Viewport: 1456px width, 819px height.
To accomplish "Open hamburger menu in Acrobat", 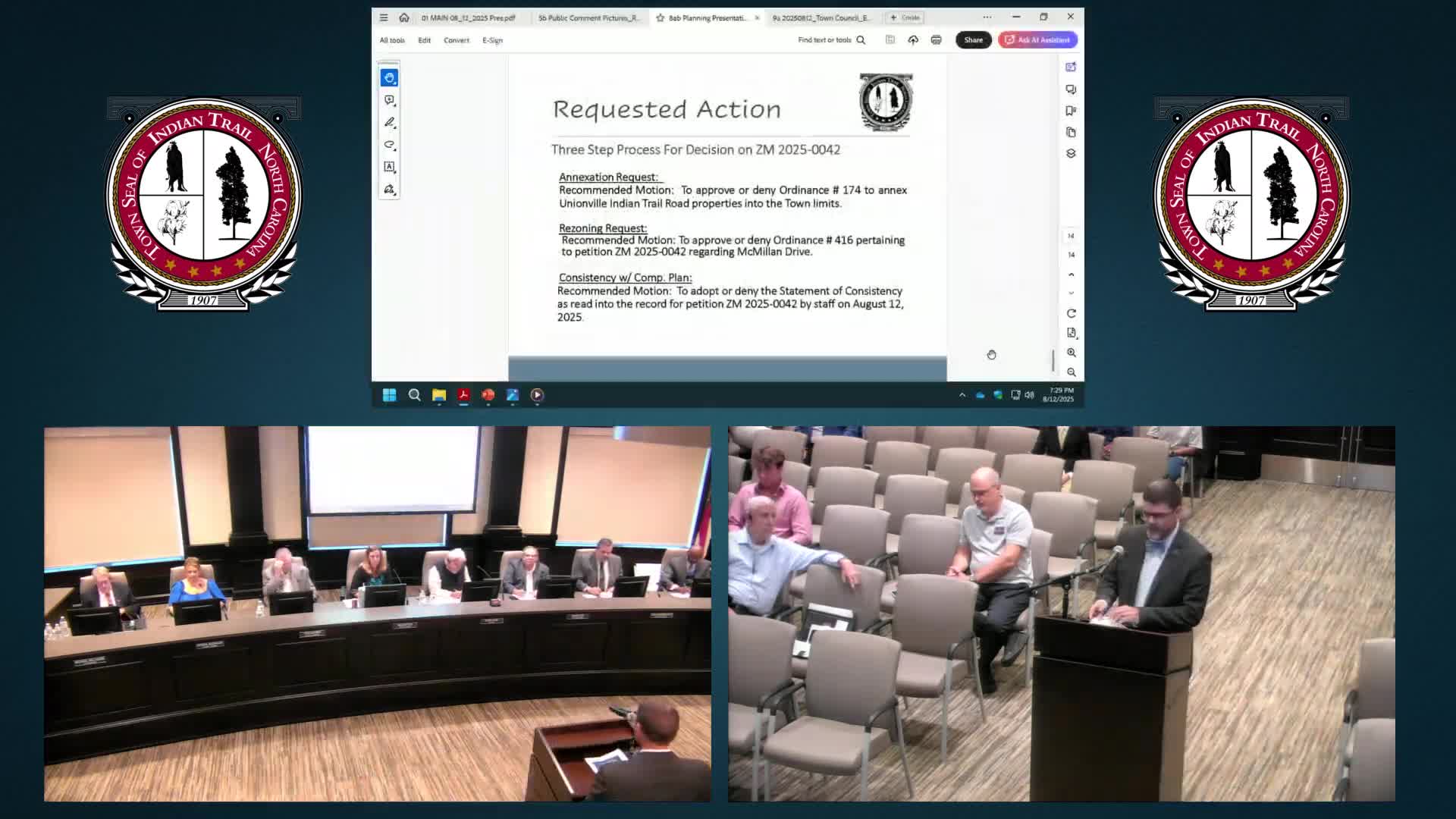I will click(384, 17).
